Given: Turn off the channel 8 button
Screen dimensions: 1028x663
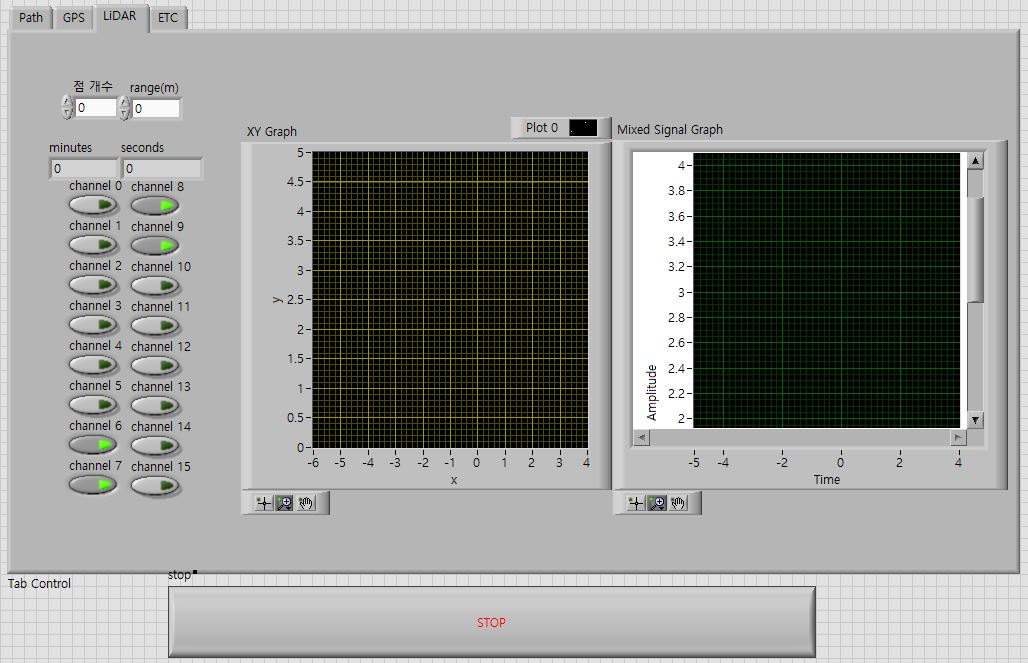Looking at the screenshot, I should tap(155, 206).
